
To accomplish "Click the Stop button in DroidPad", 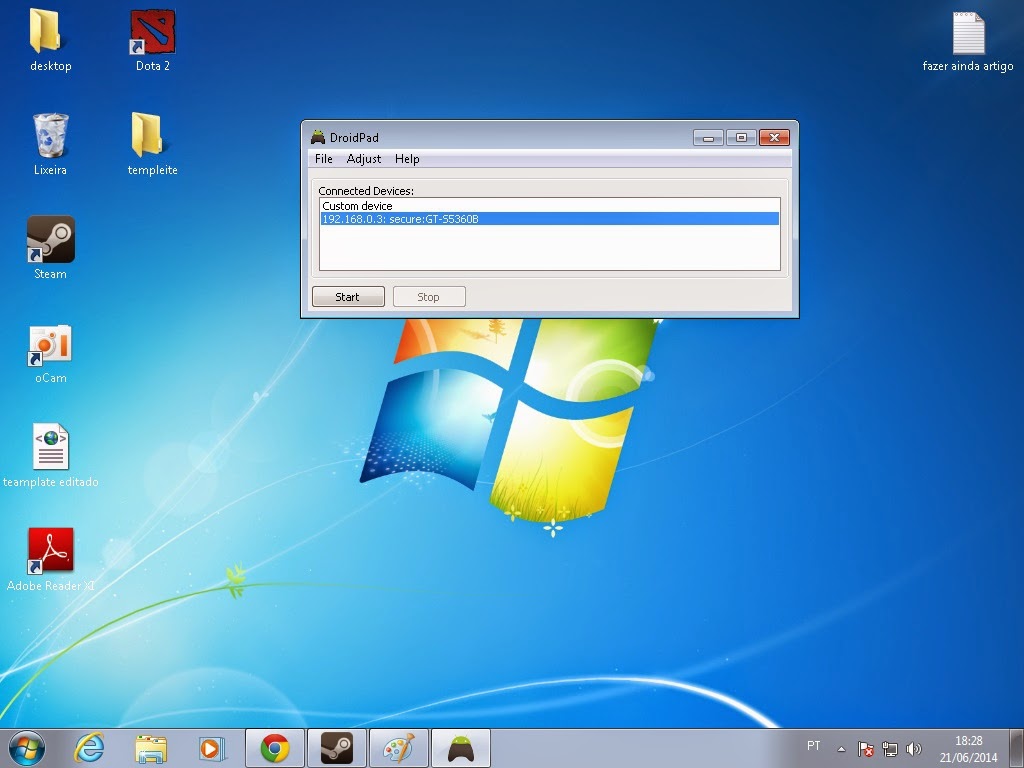I will [x=429, y=296].
